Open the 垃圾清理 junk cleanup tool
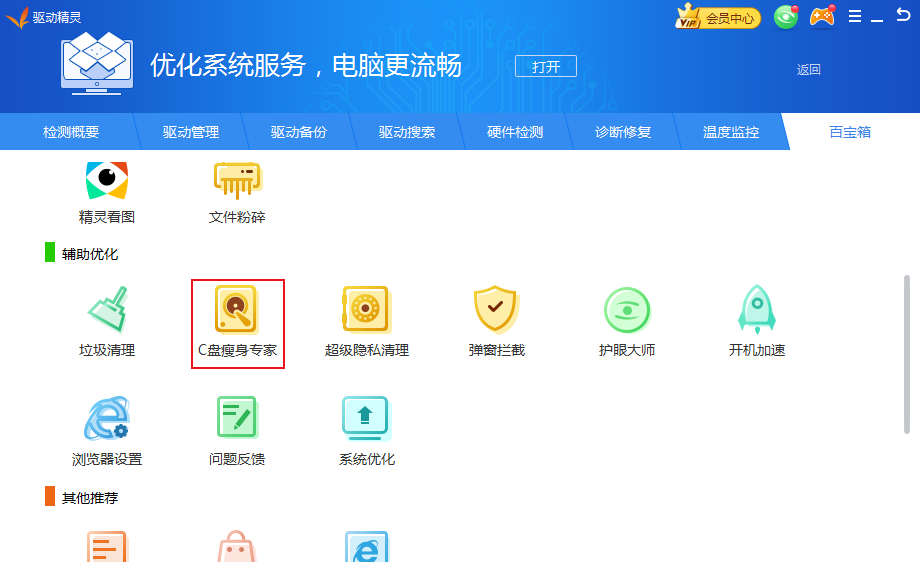 click(x=107, y=310)
